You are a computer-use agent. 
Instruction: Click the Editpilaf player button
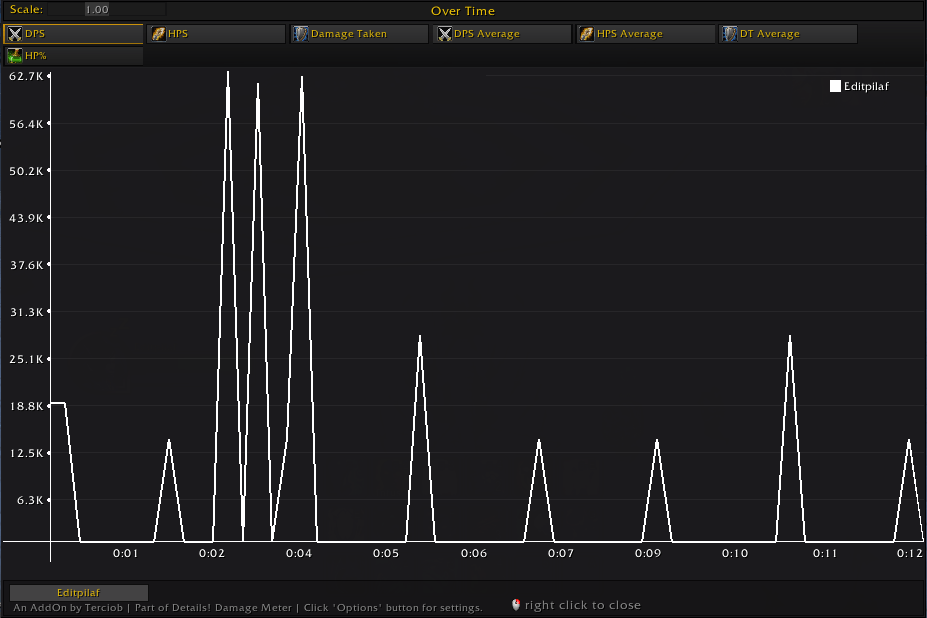(79, 593)
